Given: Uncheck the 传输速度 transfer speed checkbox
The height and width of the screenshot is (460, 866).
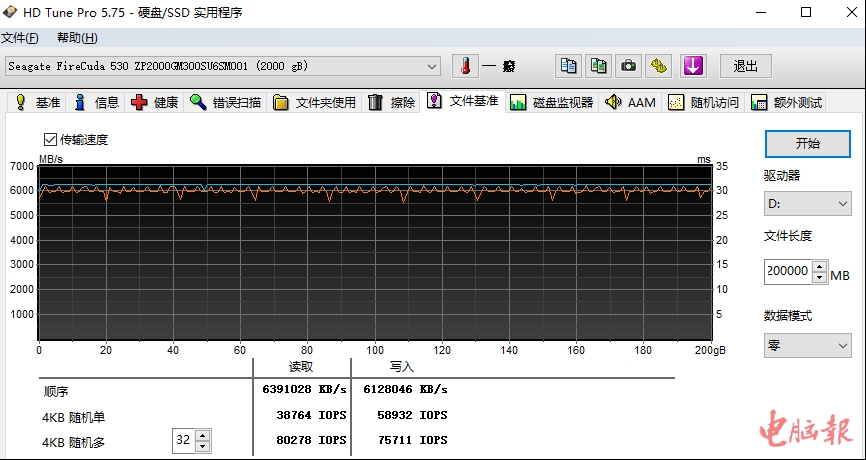Looking at the screenshot, I should [51, 139].
